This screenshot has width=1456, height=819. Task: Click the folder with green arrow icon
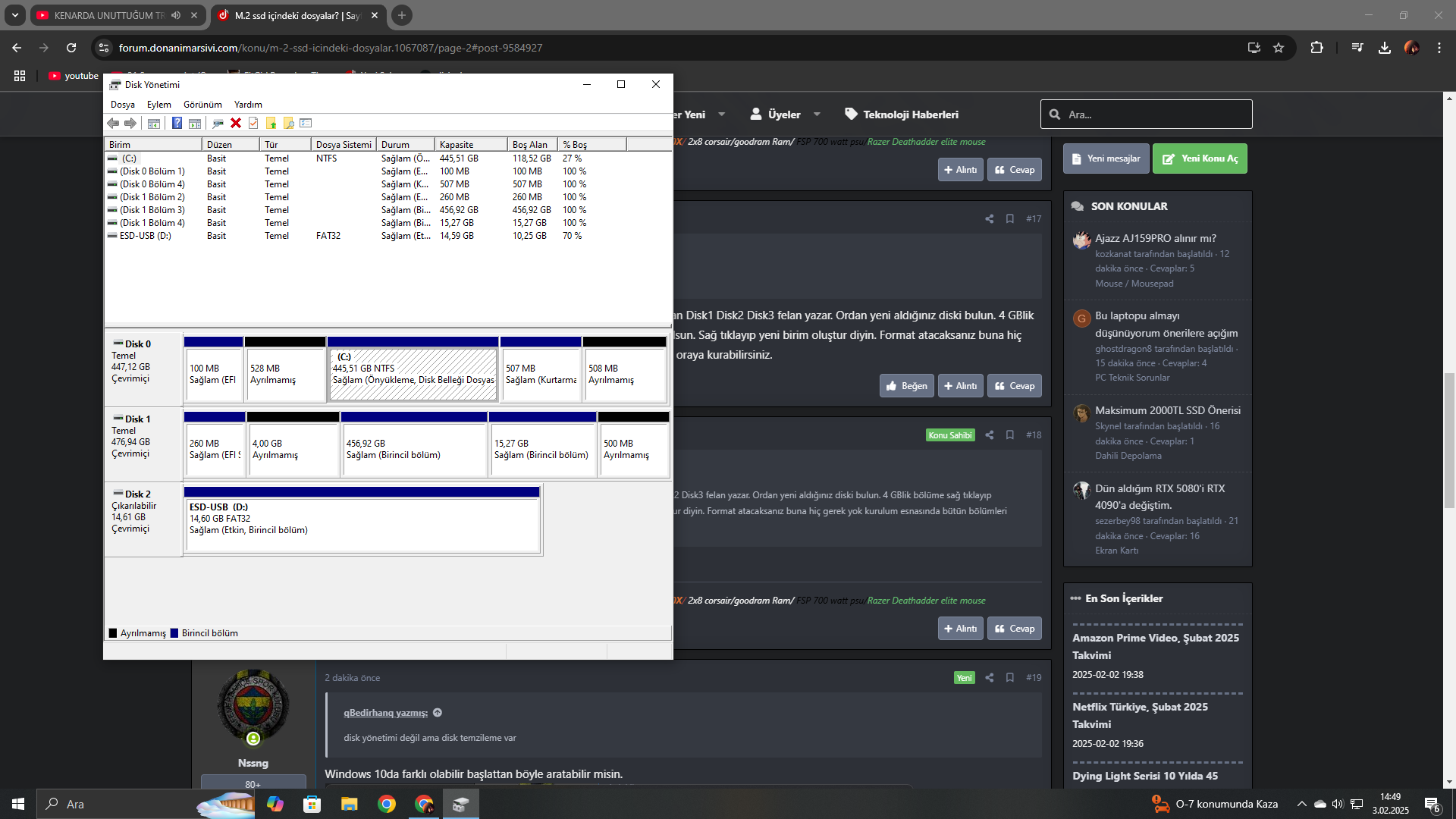click(x=271, y=123)
